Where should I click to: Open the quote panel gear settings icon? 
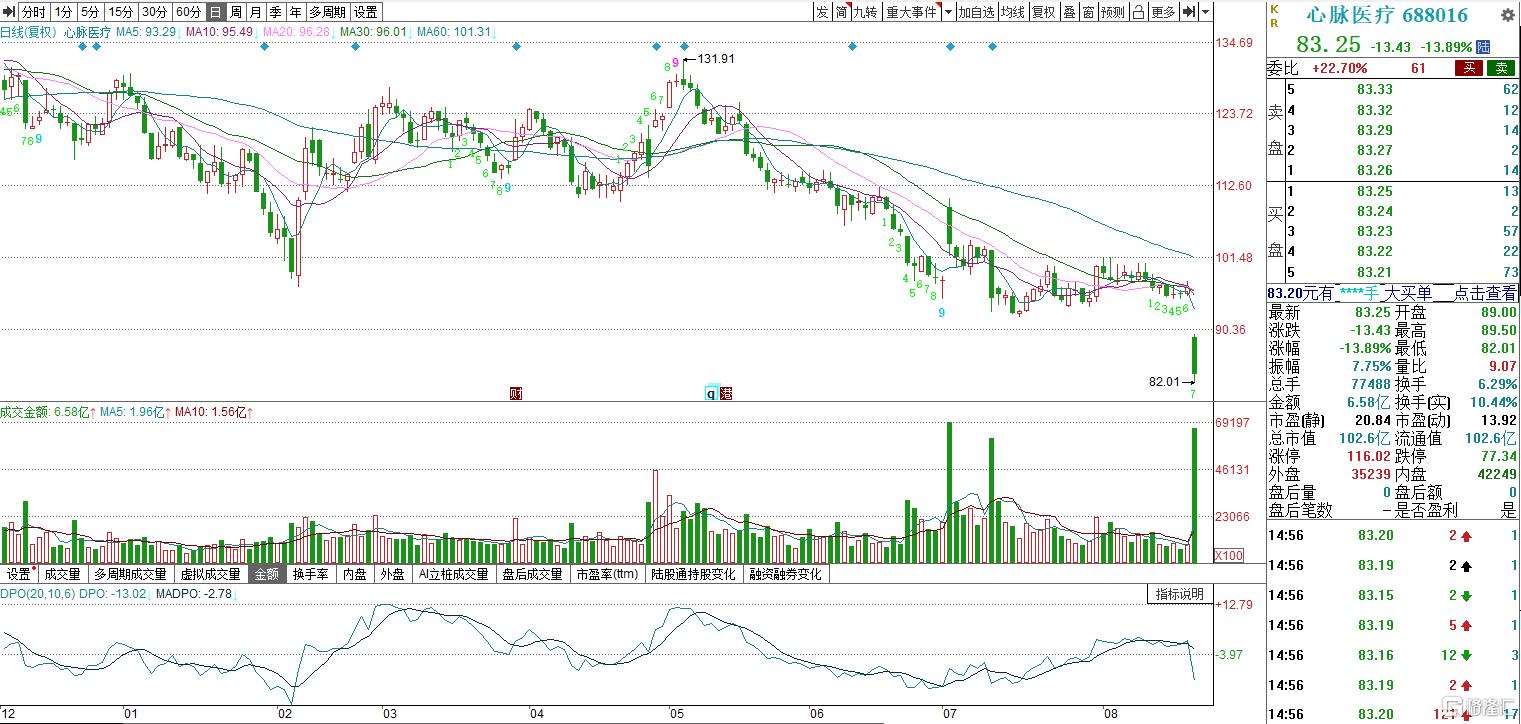1507,15
